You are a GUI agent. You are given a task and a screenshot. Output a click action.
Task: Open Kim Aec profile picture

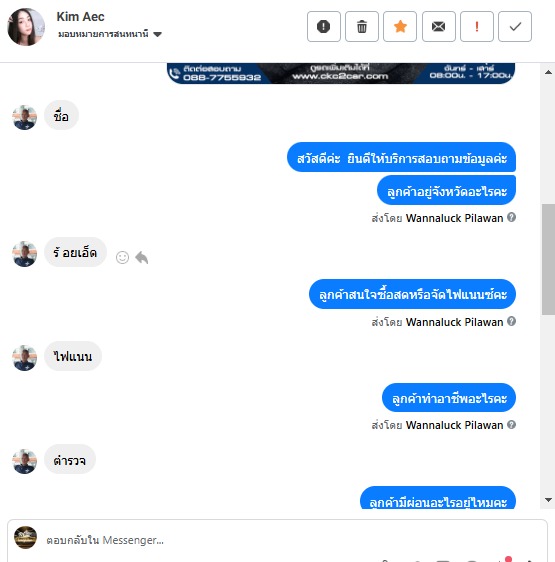26,27
